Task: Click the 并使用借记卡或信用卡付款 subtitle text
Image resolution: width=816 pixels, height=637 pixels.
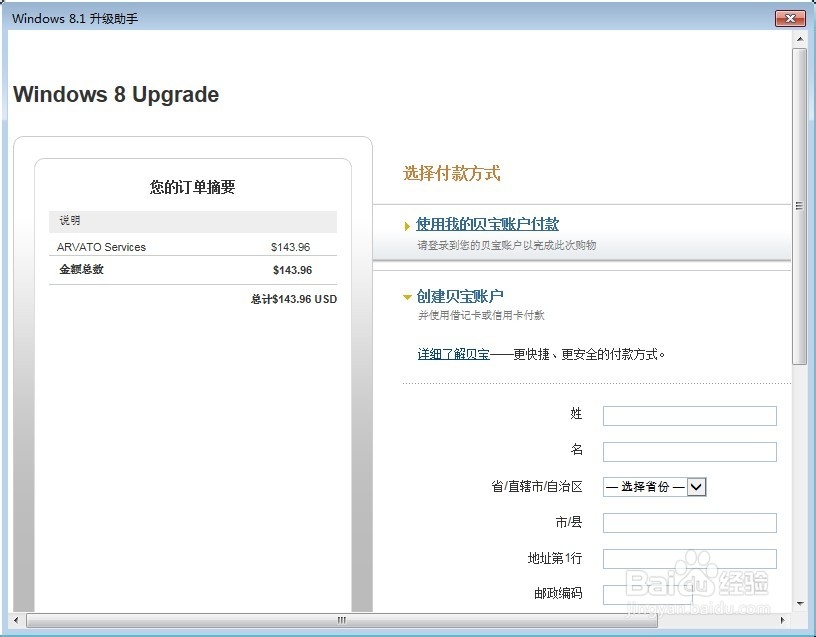Action: (x=481, y=315)
